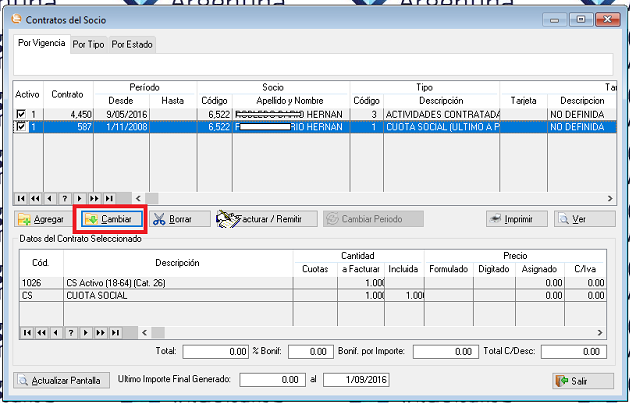630x404 pixels.
Task: Open Facturar / Remitir
Action: point(266,219)
